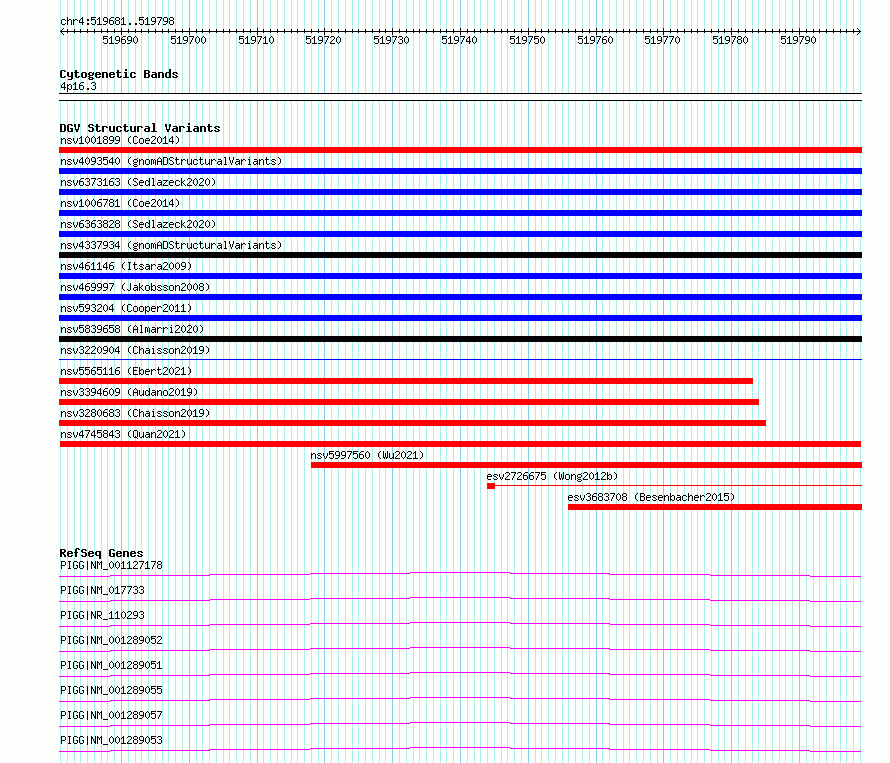Viewport: 890px width, 763px height.
Task: Click the Cytogenetic Bands track heading
Action: 119,74
